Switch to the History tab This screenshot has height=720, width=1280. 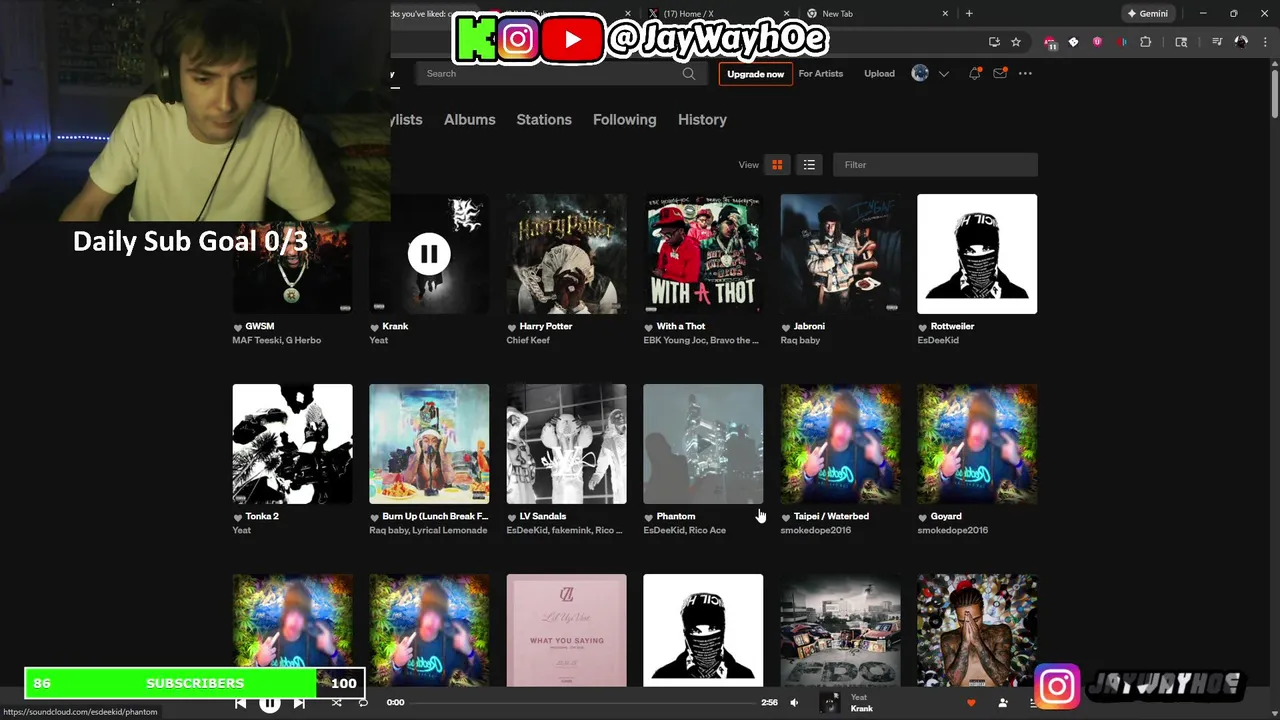[x=703, y=120]
